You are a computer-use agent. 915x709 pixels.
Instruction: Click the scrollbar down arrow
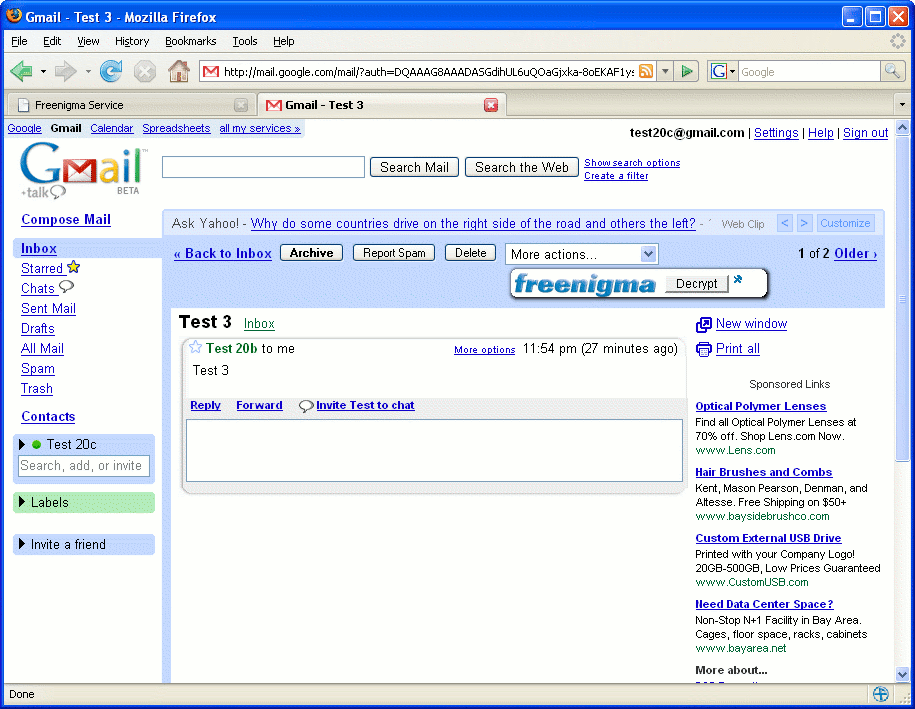(x=902, y=674)
